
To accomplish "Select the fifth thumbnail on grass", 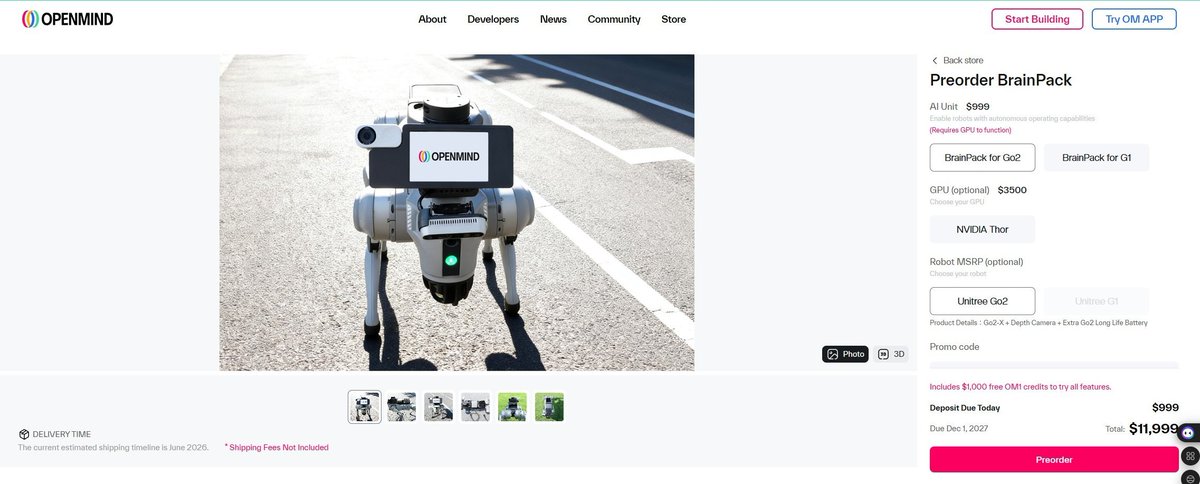I will (512, 406).
